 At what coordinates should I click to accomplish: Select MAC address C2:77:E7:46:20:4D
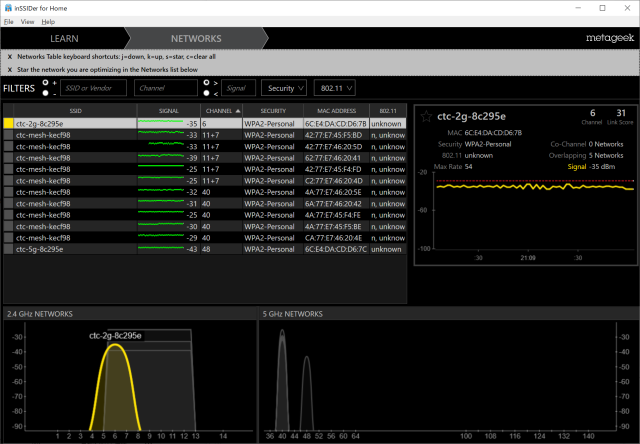pos(333,181)
